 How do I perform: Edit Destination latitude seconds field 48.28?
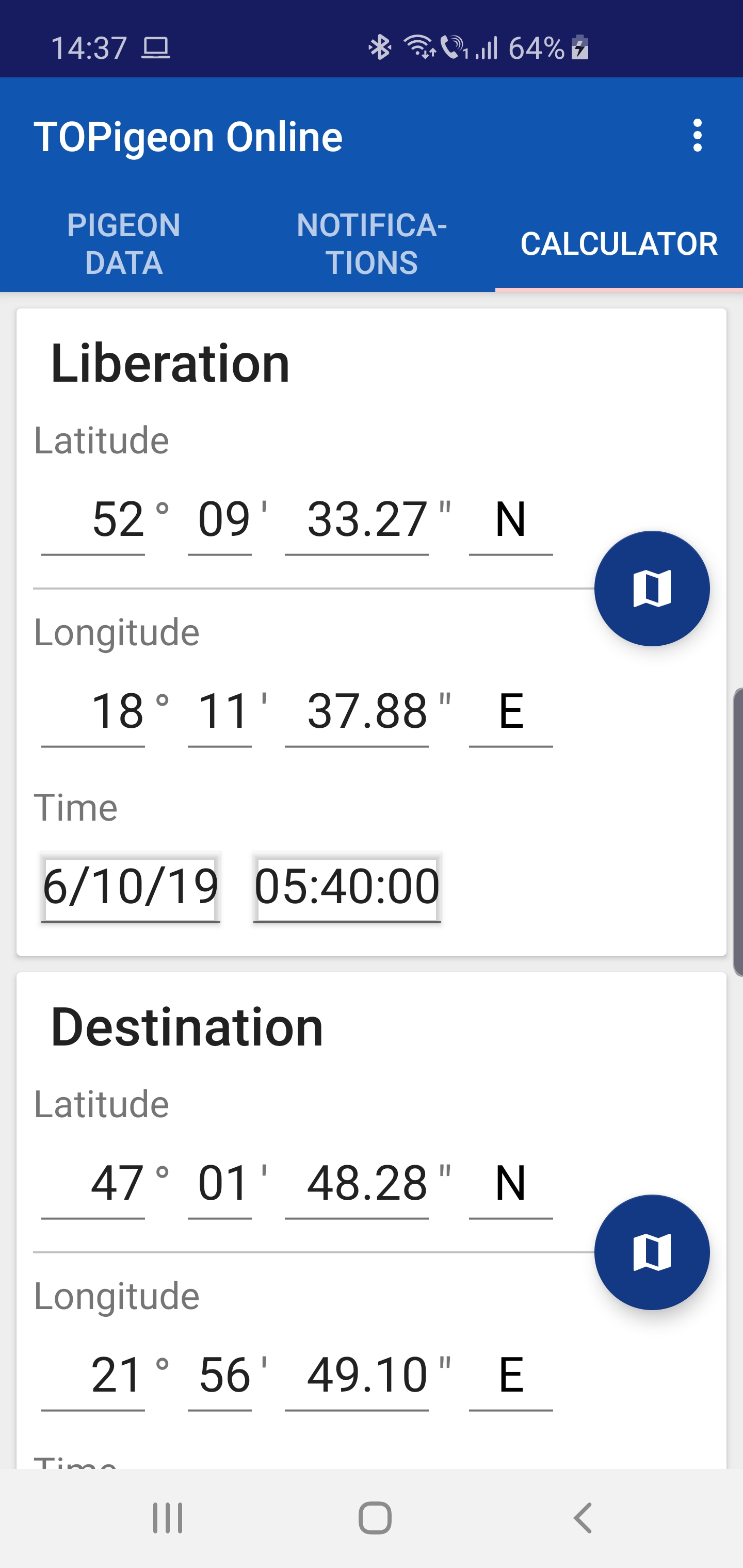point(357,1185)
